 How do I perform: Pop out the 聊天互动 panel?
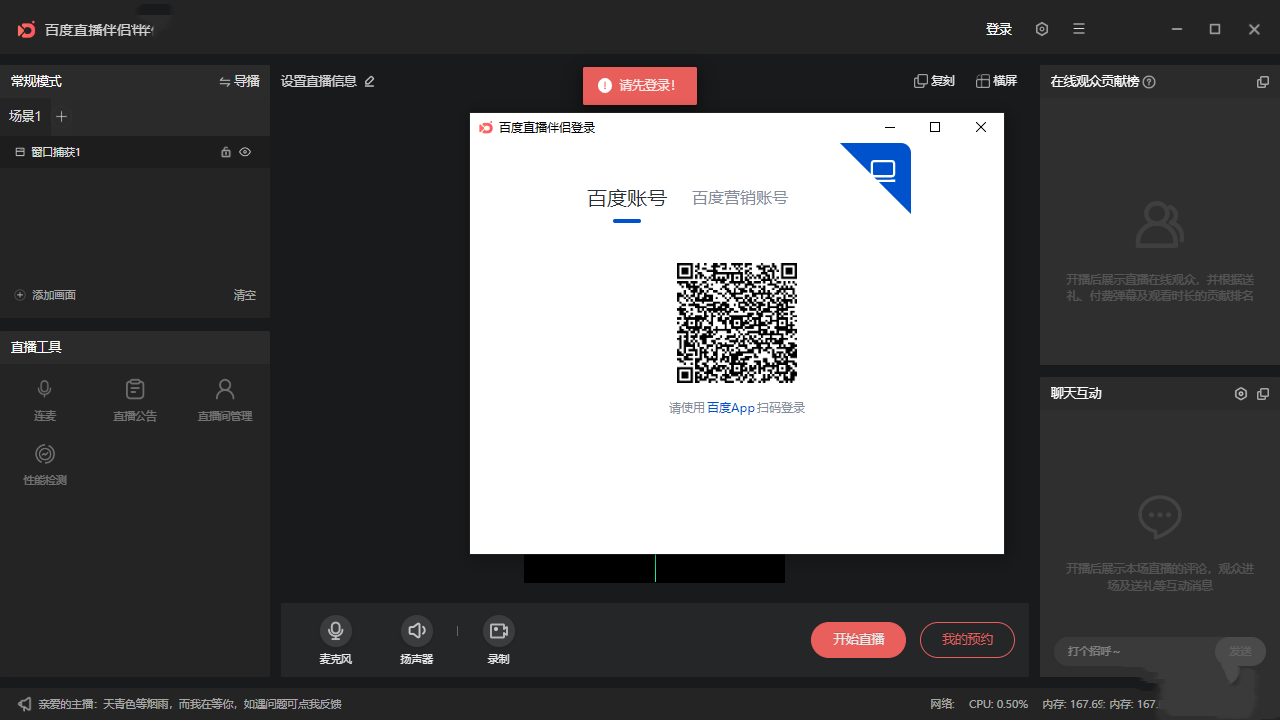[x=1263, y=394]
